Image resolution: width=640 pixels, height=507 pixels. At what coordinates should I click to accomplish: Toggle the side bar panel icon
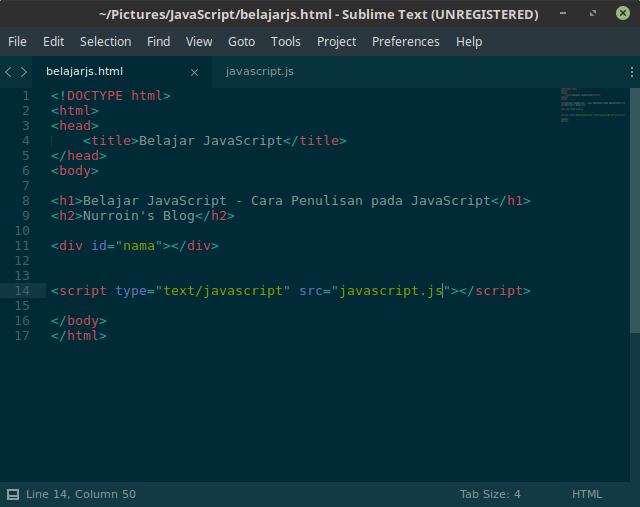pos(13,494)
